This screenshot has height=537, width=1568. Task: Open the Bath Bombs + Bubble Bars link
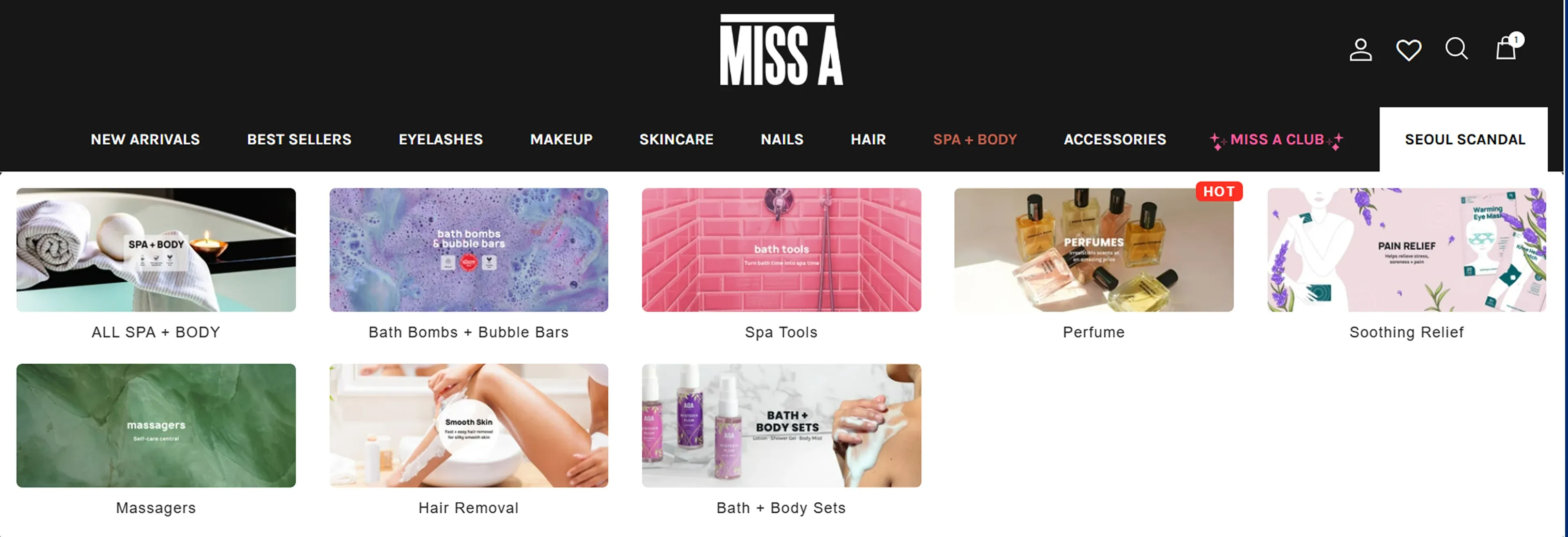click(469, 332)
